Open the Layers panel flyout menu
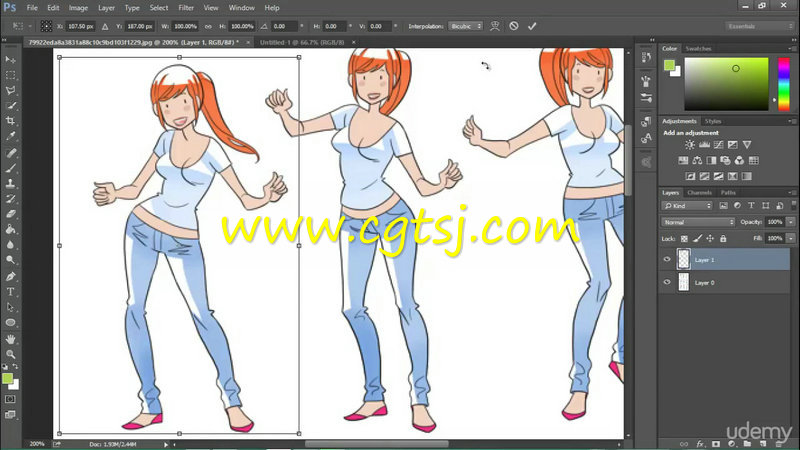The width and height of the screenshot is (800, 450). click(x=791, y=192)
